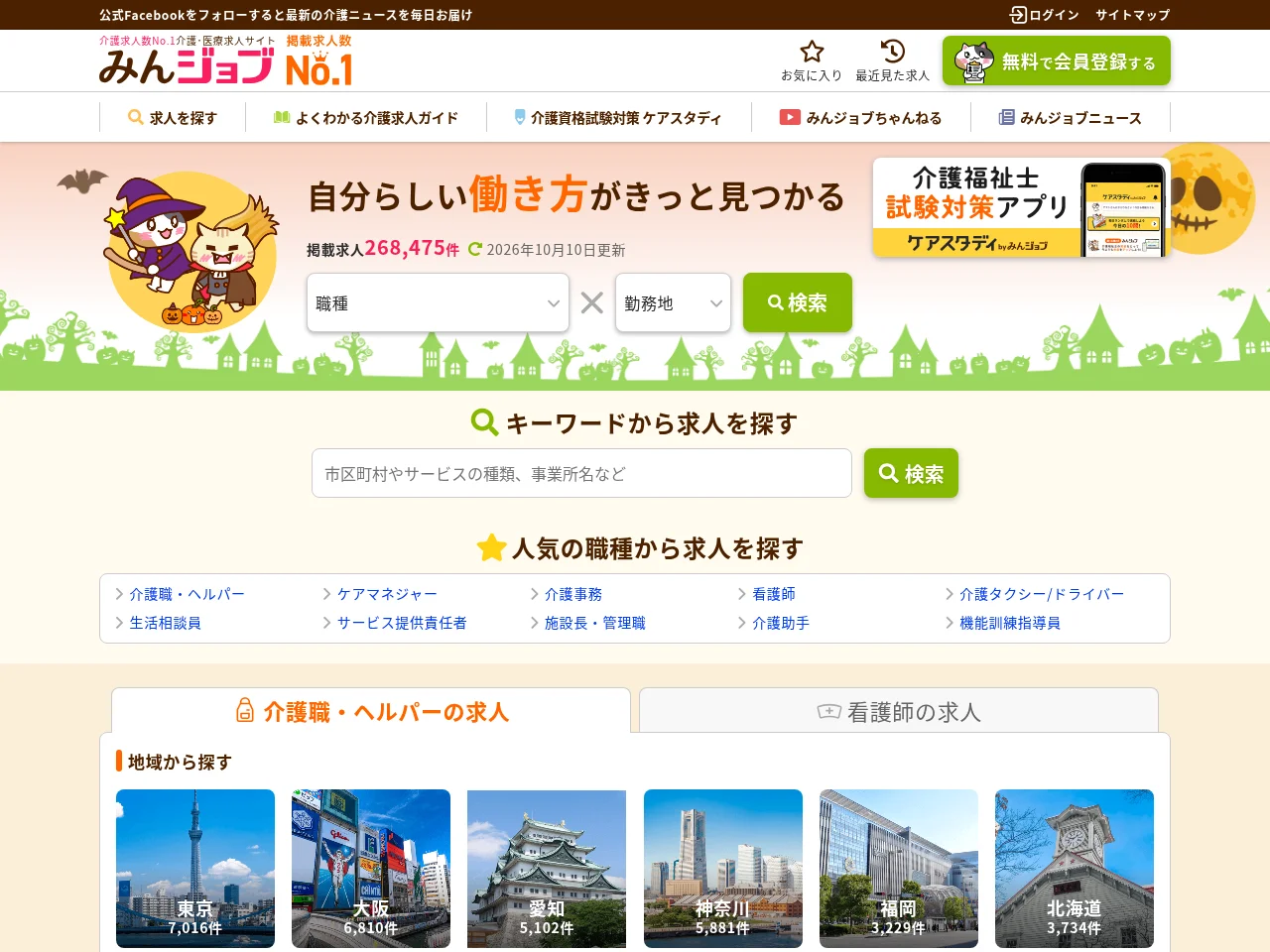1270x952 pixels.
Task: Click the 看護師 job link
Action: pyautogui.click(x=773, y=594)
